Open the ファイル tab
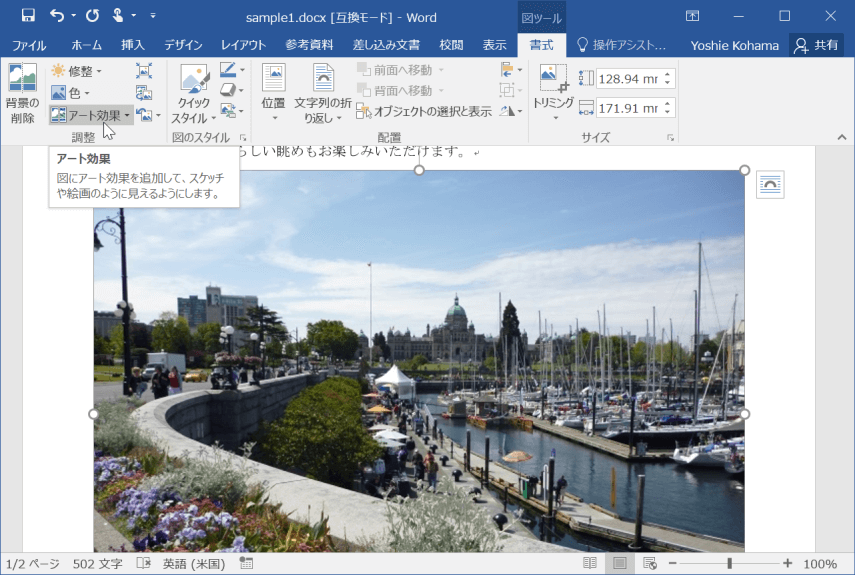Image resolution: width=855 pixels, height=575 pixels. [x=29, y=45]
